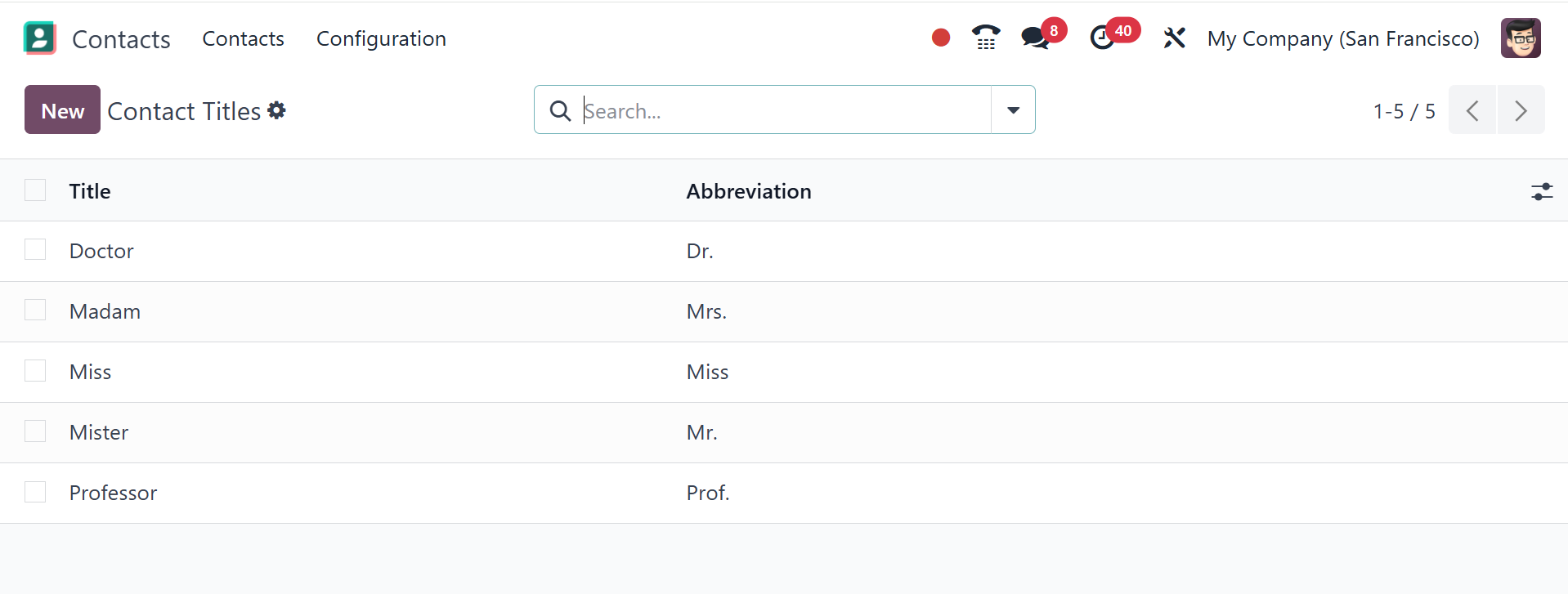The width and height of the screenshot is (1568, 594).
Task: Click the user avatar in top bar
Action: point(1520,38)
